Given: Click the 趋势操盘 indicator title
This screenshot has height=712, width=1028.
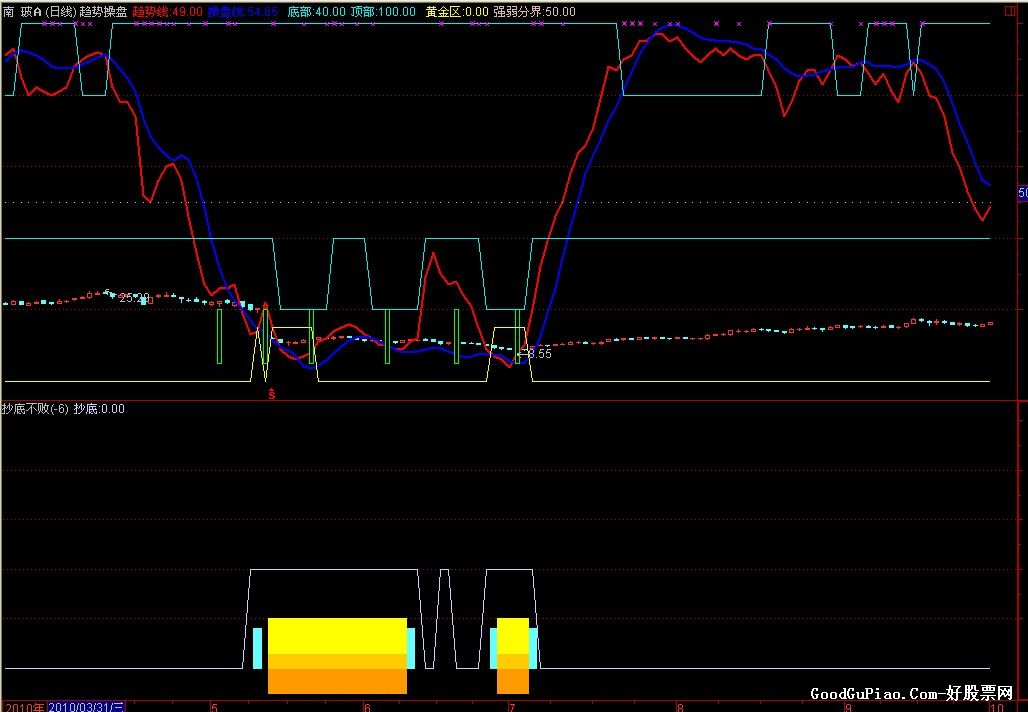Looking at the screenshot, I should coord(103,11).
